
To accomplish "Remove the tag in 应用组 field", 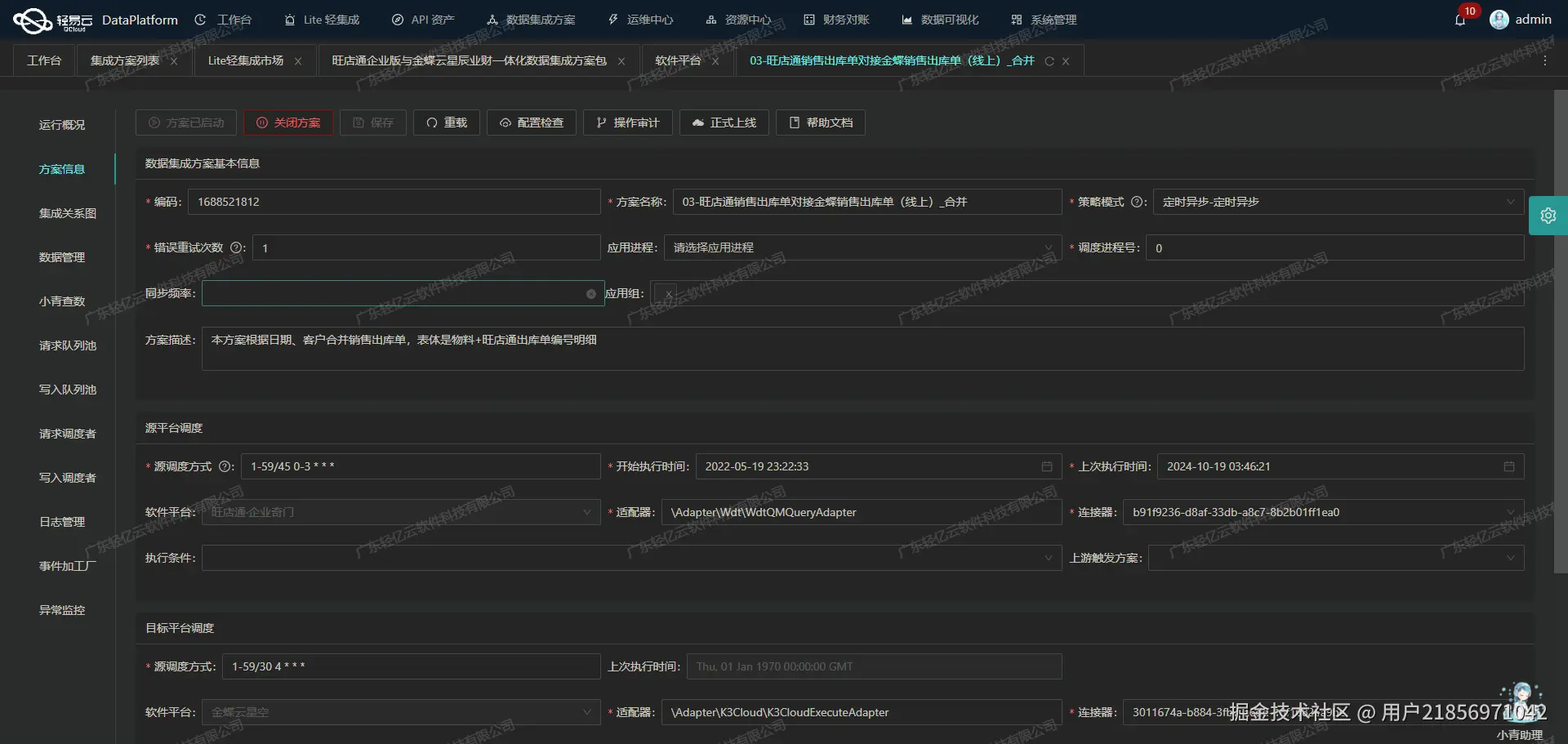I will pyautogui.click(x=668, y=294).
